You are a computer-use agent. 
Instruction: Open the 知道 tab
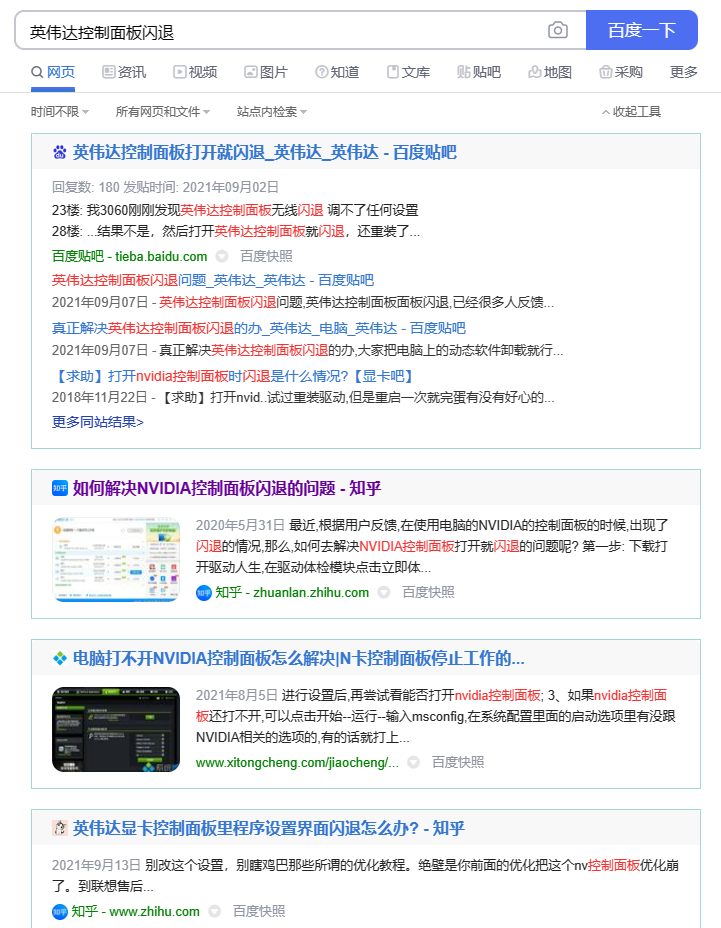337,72
